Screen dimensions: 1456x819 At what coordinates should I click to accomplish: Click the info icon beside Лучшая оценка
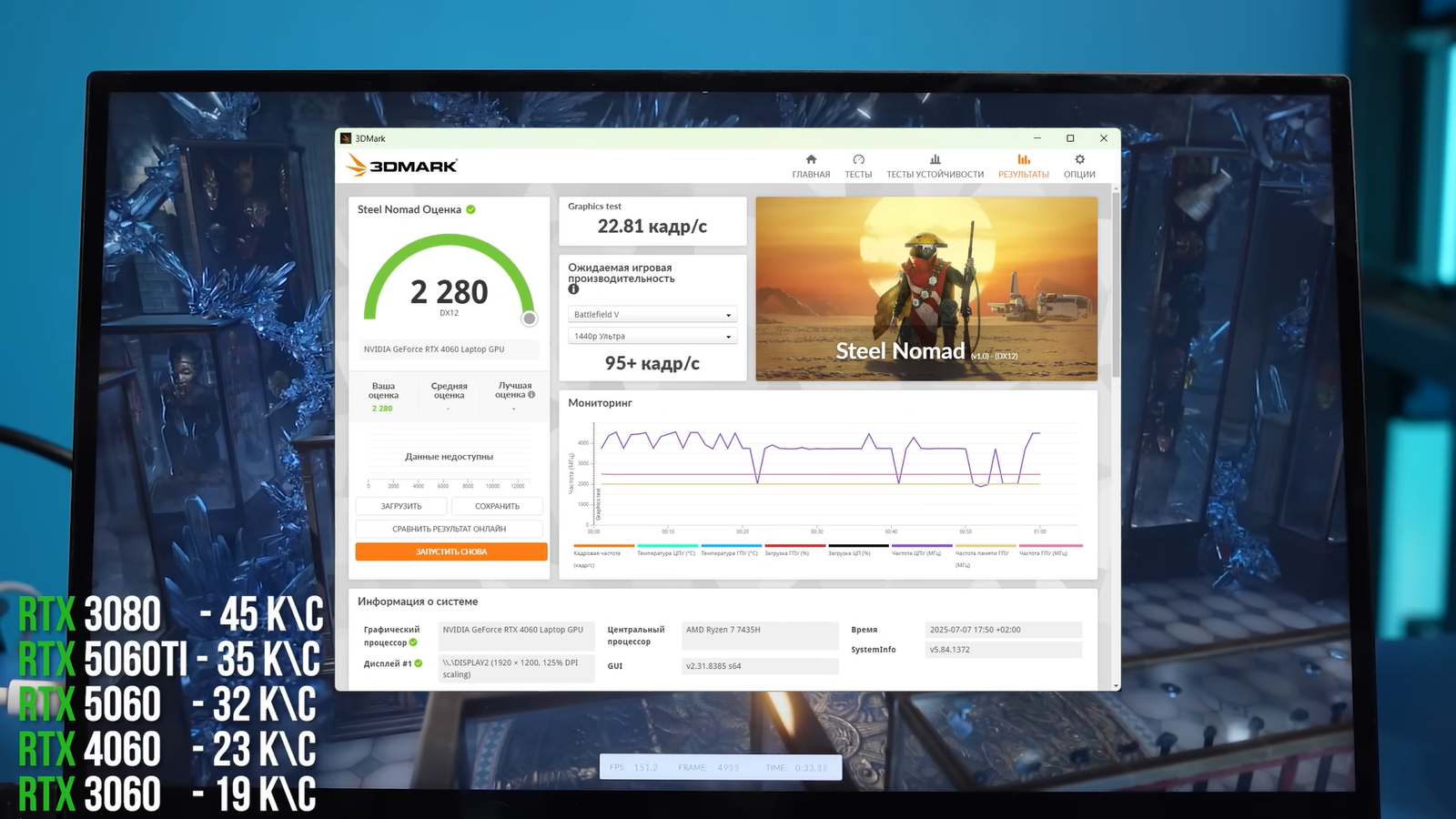(x=531, y=395)
